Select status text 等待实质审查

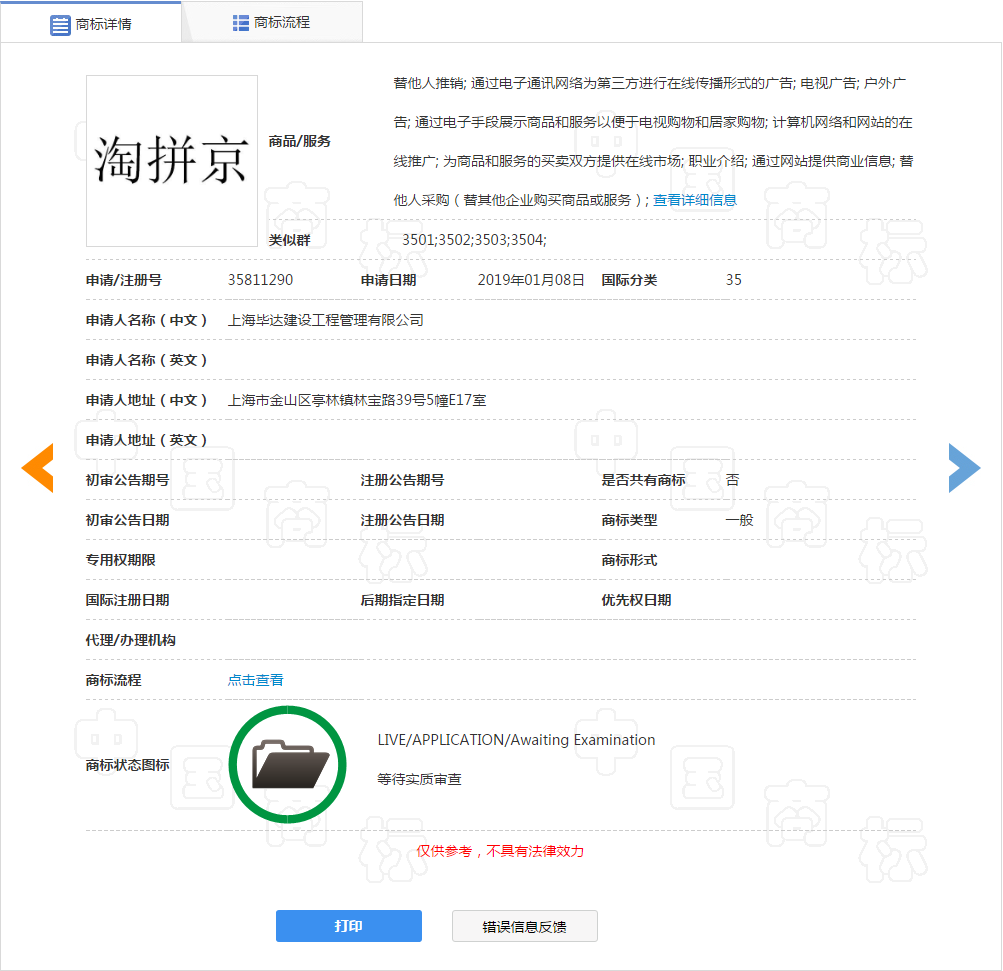pos(419,779)
